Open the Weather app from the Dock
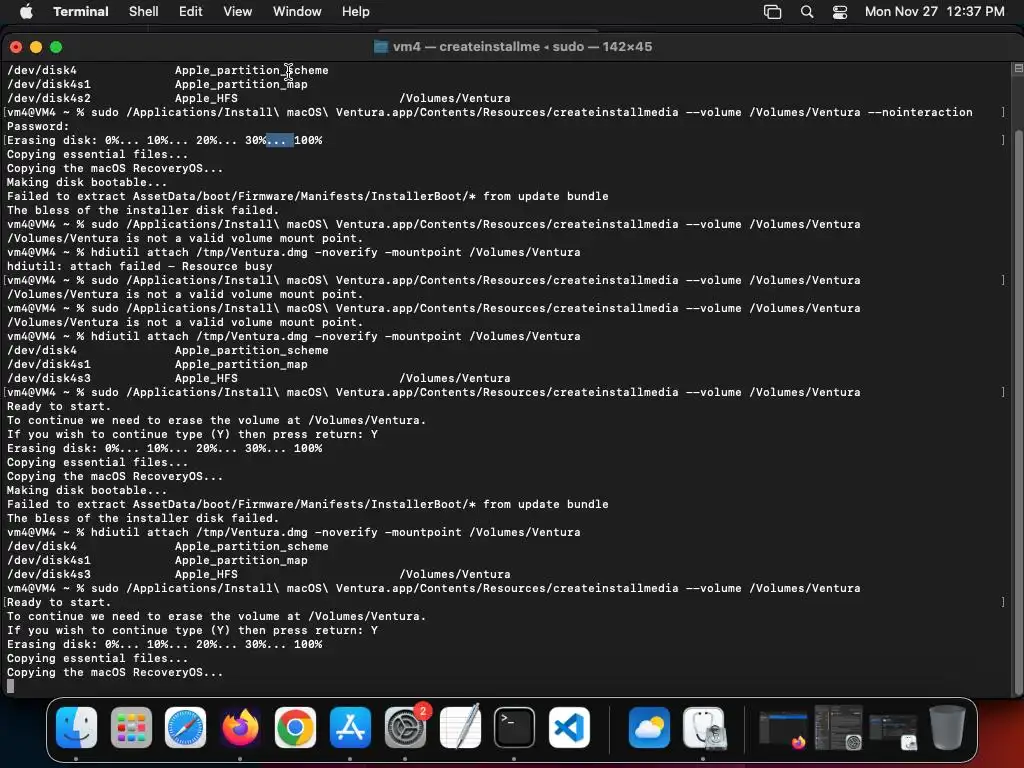Screen dimensions: 1024x768 [x=649, y=727]
